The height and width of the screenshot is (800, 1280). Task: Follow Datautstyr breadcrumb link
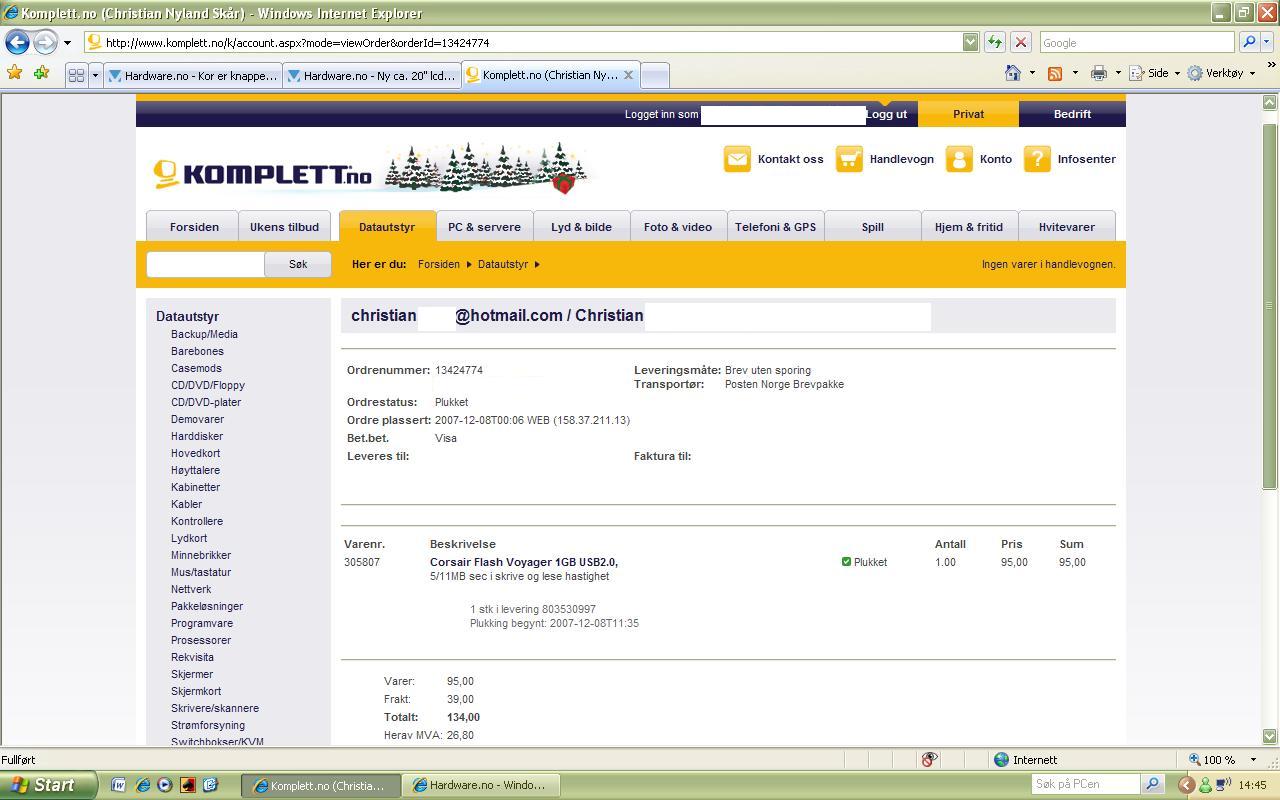pos(502,264)
